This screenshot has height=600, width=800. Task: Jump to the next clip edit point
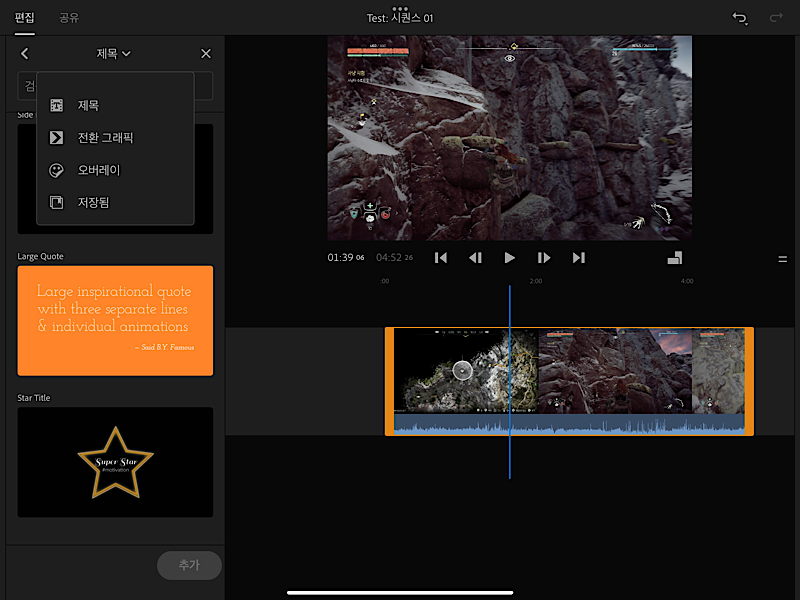click(x=579, y=258)
